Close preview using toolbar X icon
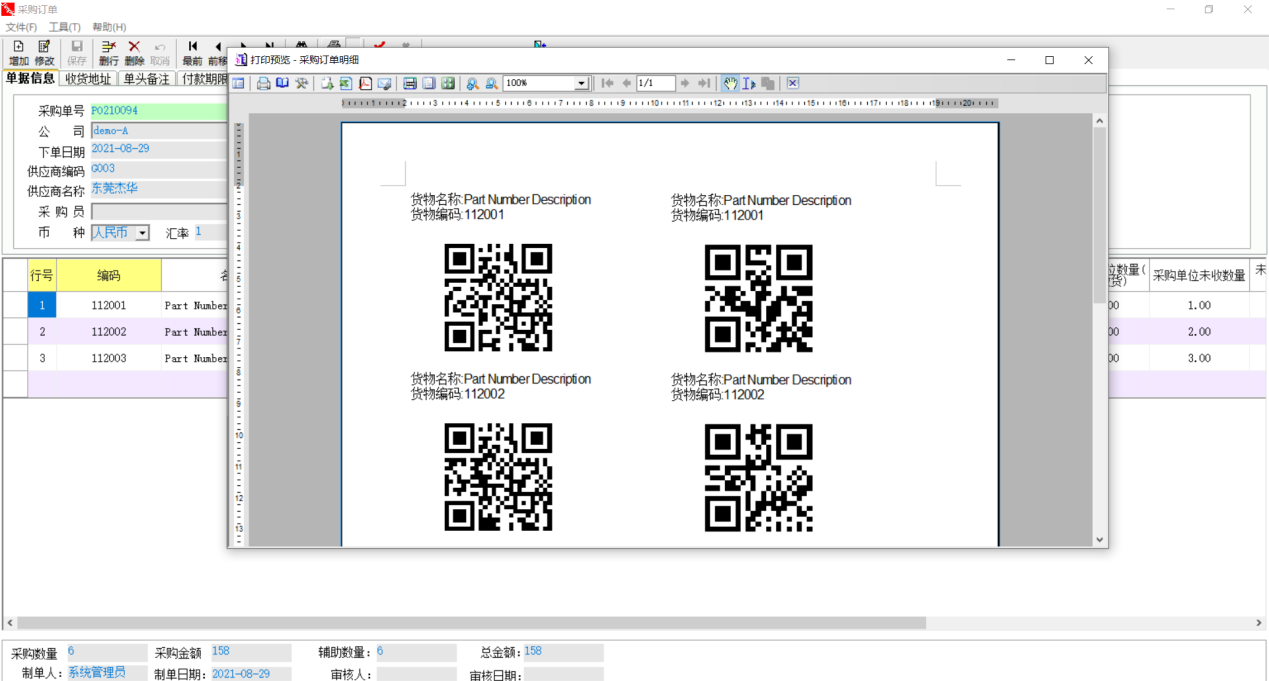The image size is (1269, 681). (793, 84)
